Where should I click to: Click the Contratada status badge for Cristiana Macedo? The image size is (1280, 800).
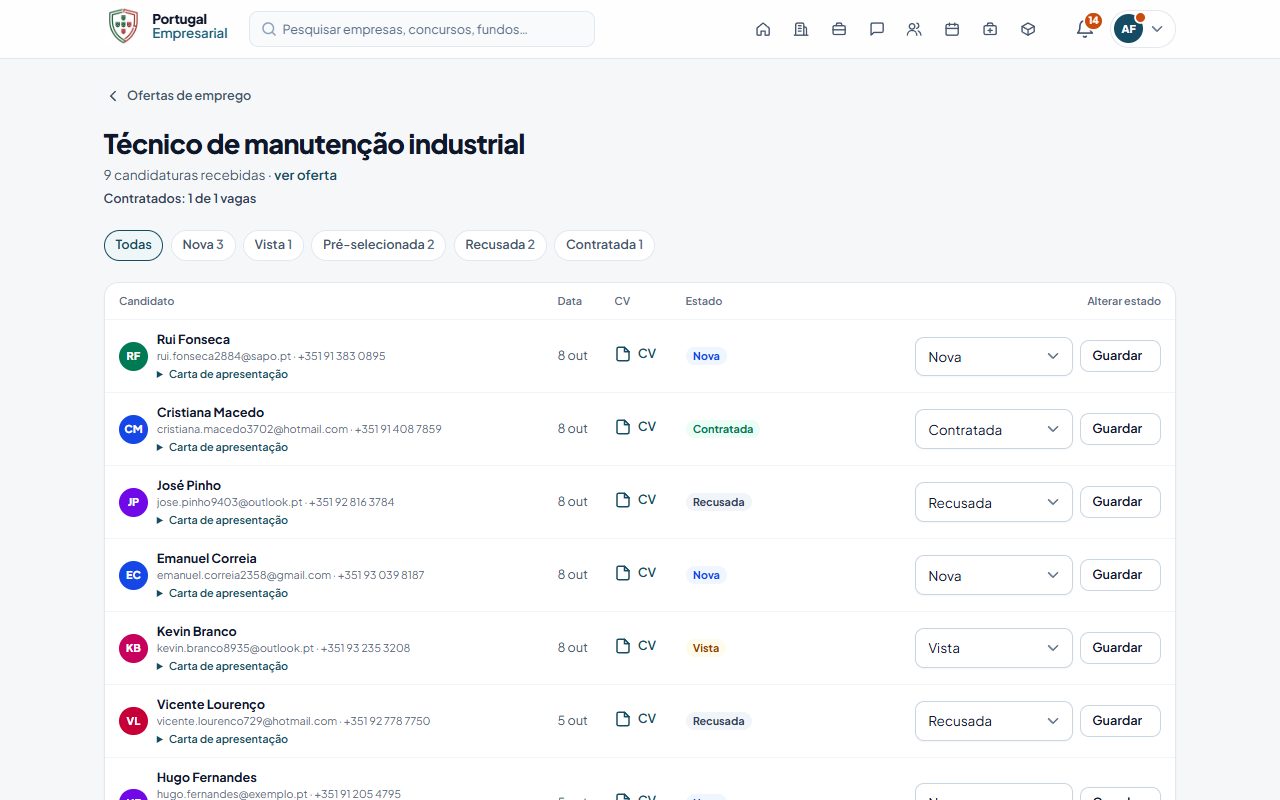click(723, 429)
